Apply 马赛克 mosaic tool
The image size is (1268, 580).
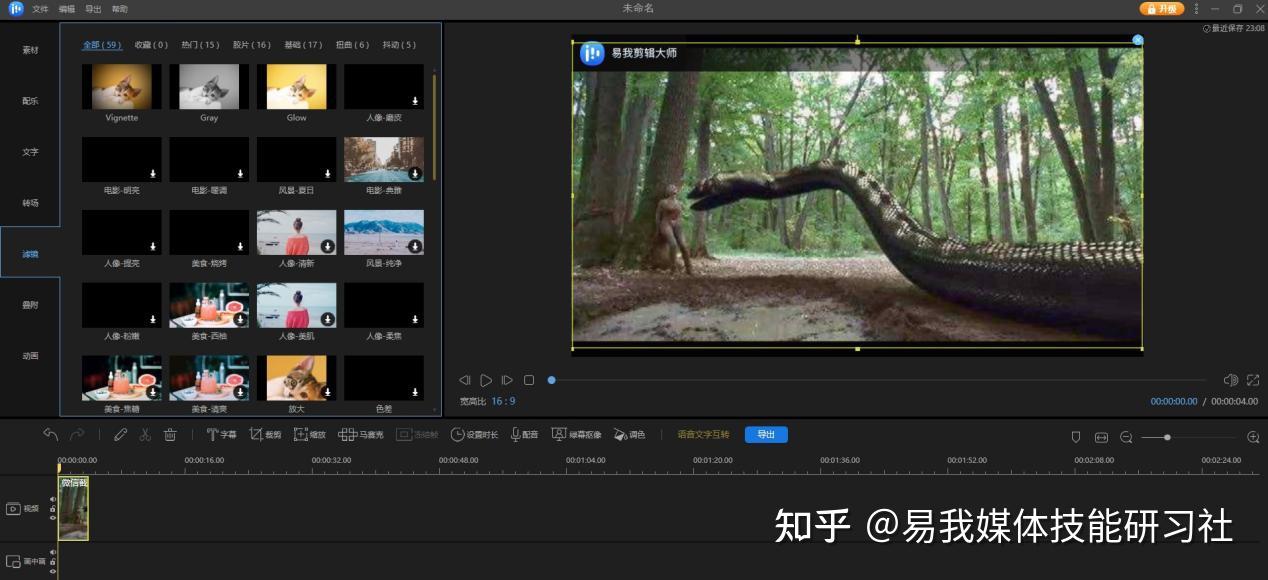click(361, 435)
